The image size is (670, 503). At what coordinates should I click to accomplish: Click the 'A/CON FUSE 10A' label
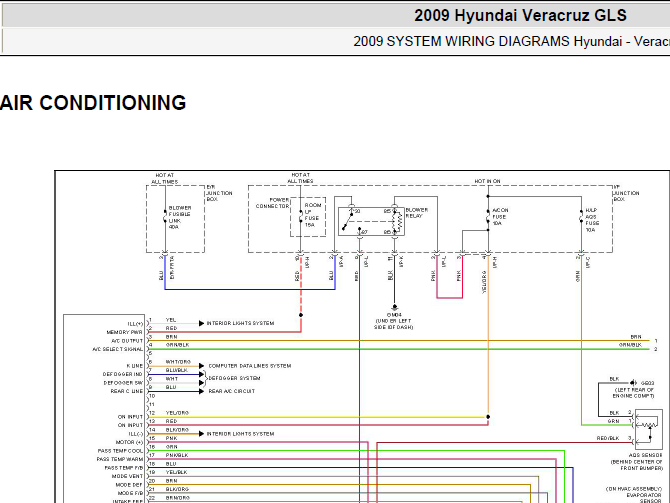500,217
